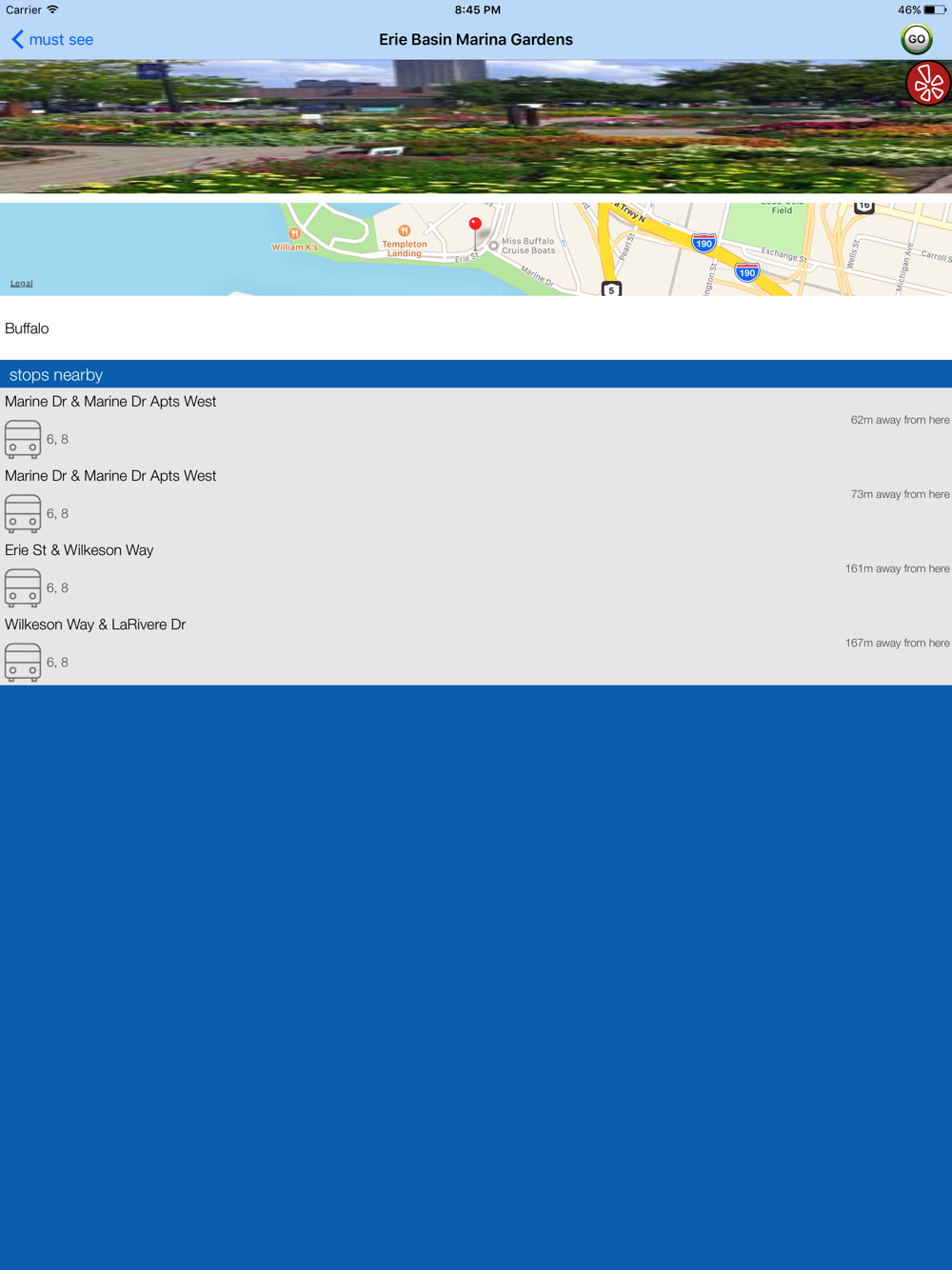The height and width of the screenshot is (1270, 952).
Task: Tap bus icon for 62m stop
Action: (x=23, y=439)
